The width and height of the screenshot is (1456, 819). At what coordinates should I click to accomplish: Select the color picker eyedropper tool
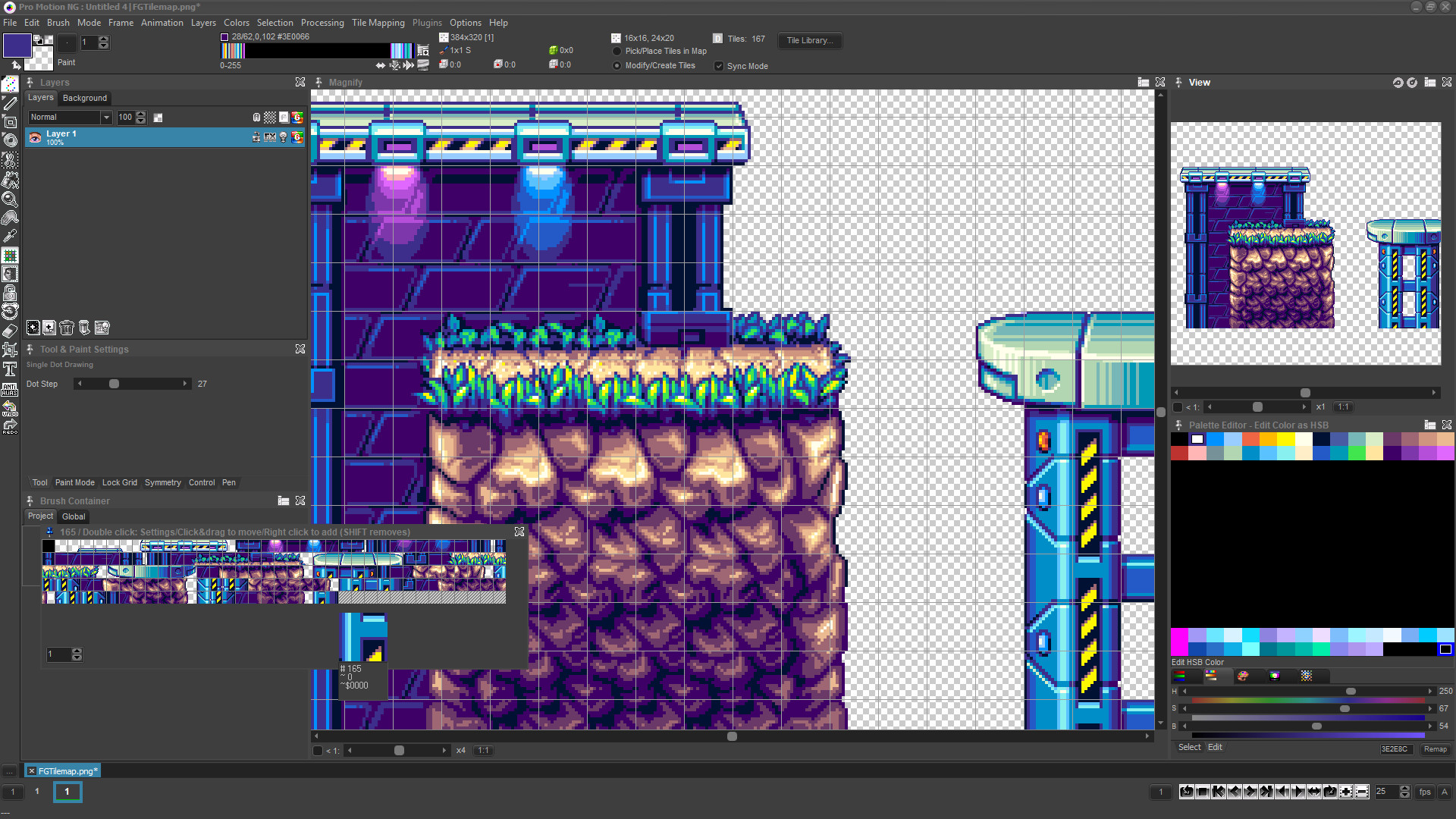[11, 237]
